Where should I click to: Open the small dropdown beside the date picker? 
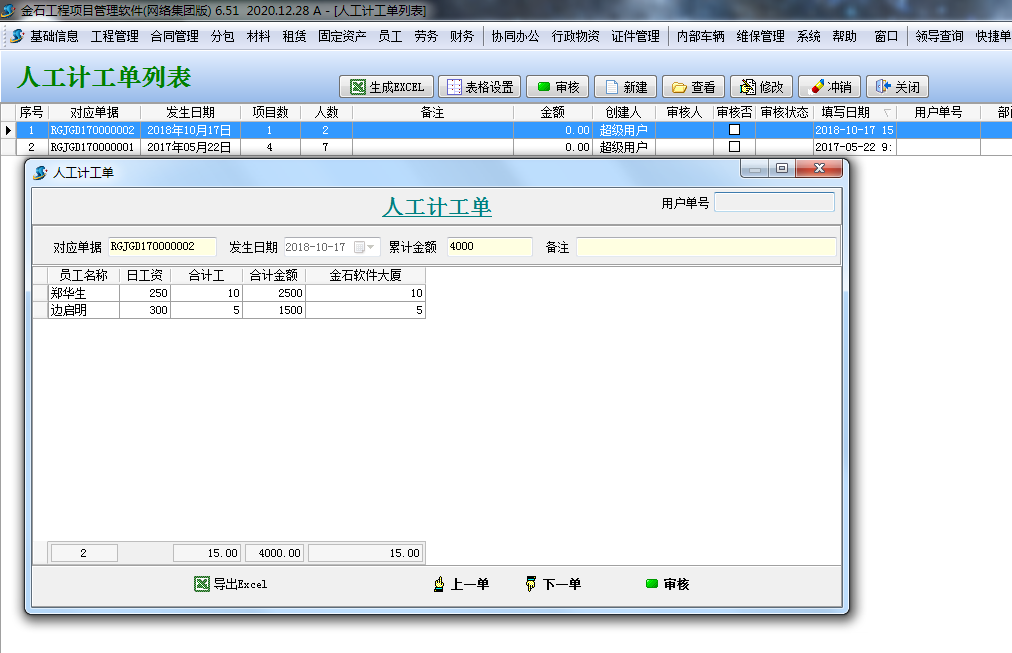coord(370,246)
